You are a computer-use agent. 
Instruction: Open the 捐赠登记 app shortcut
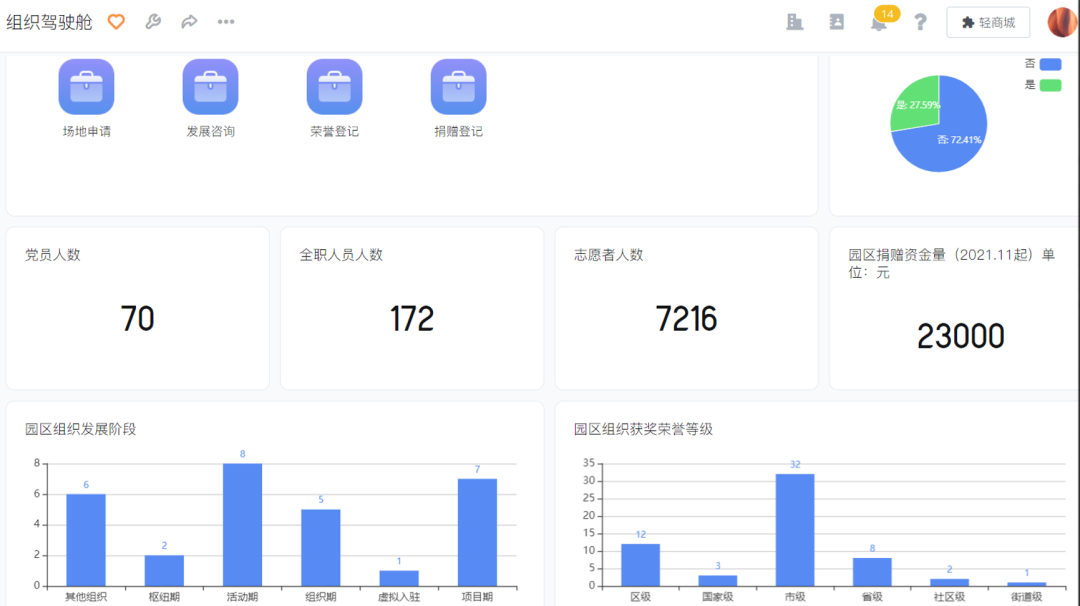click(458, 87)
